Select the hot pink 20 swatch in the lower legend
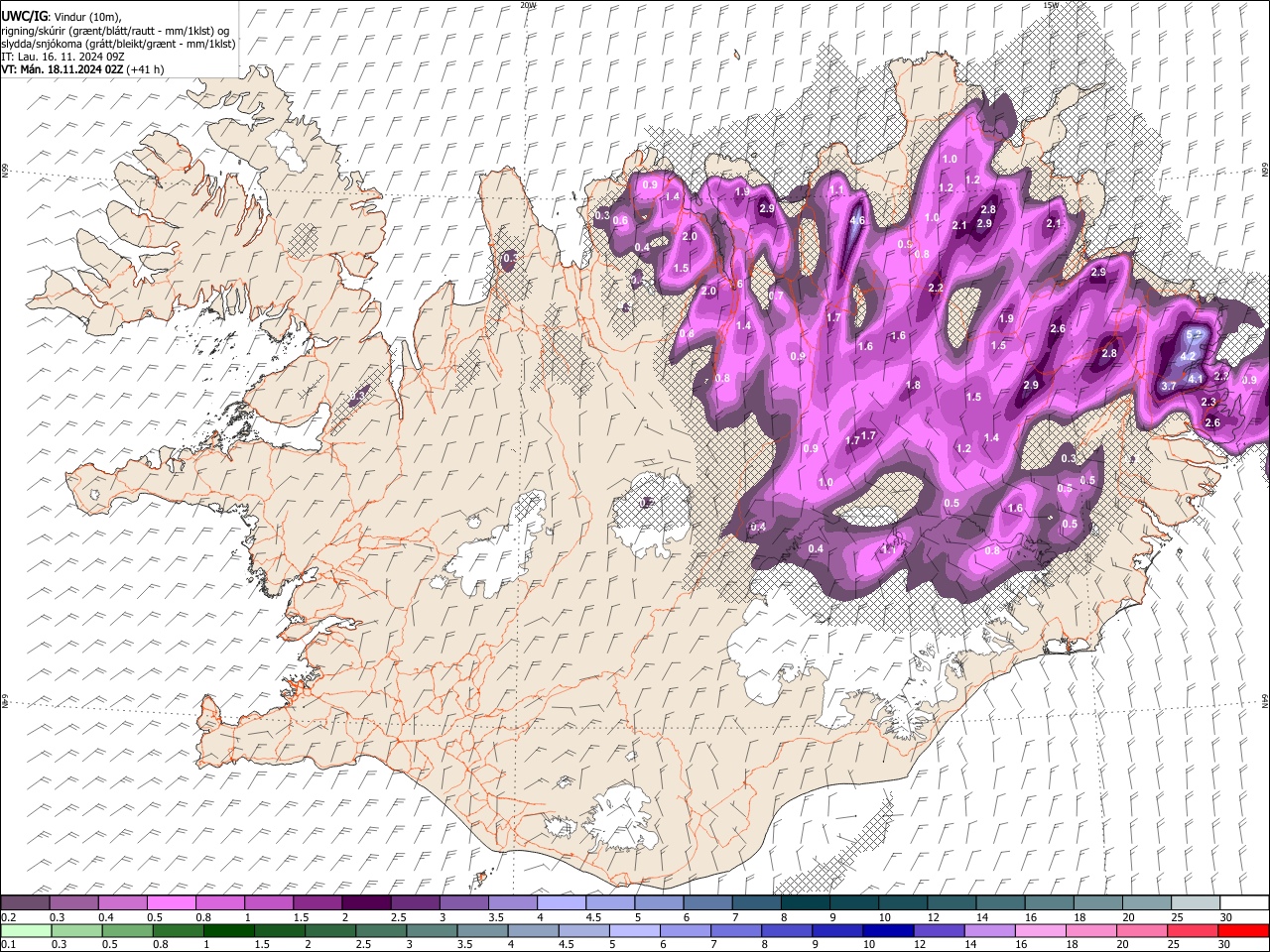Image resolution: width=1270 pixels, height=952 pixels. tap(1141, 930)
